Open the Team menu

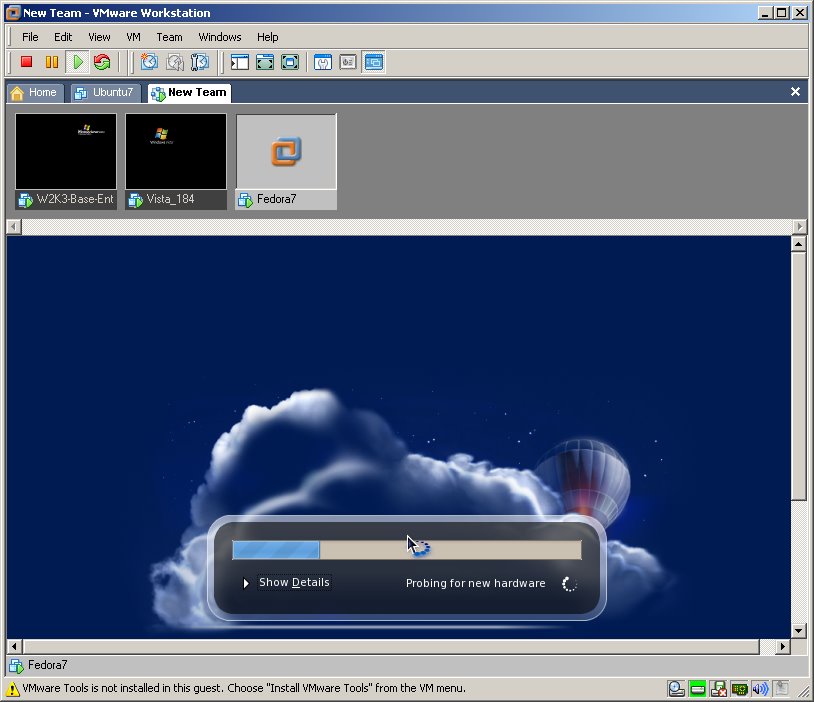169,37
